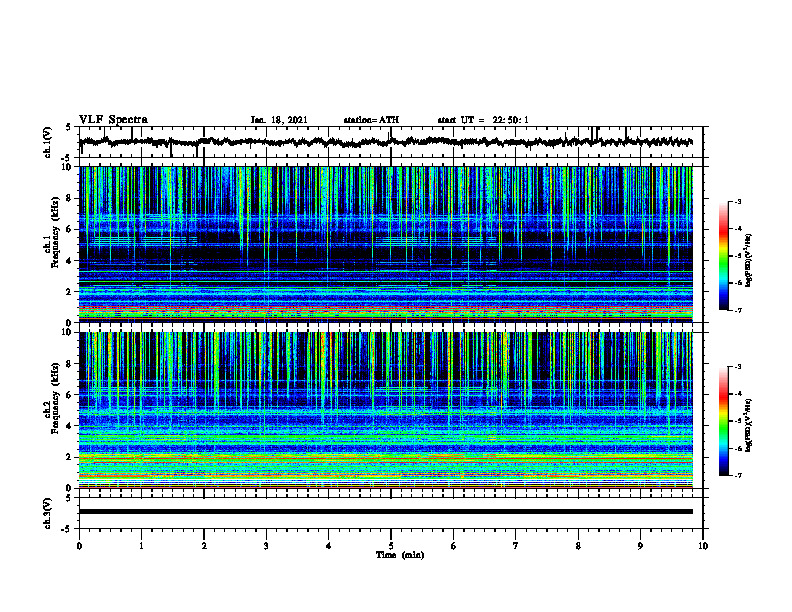Click the ch.3(V) axis label
Screen dimensions: 792x612
tap(48, 513)
